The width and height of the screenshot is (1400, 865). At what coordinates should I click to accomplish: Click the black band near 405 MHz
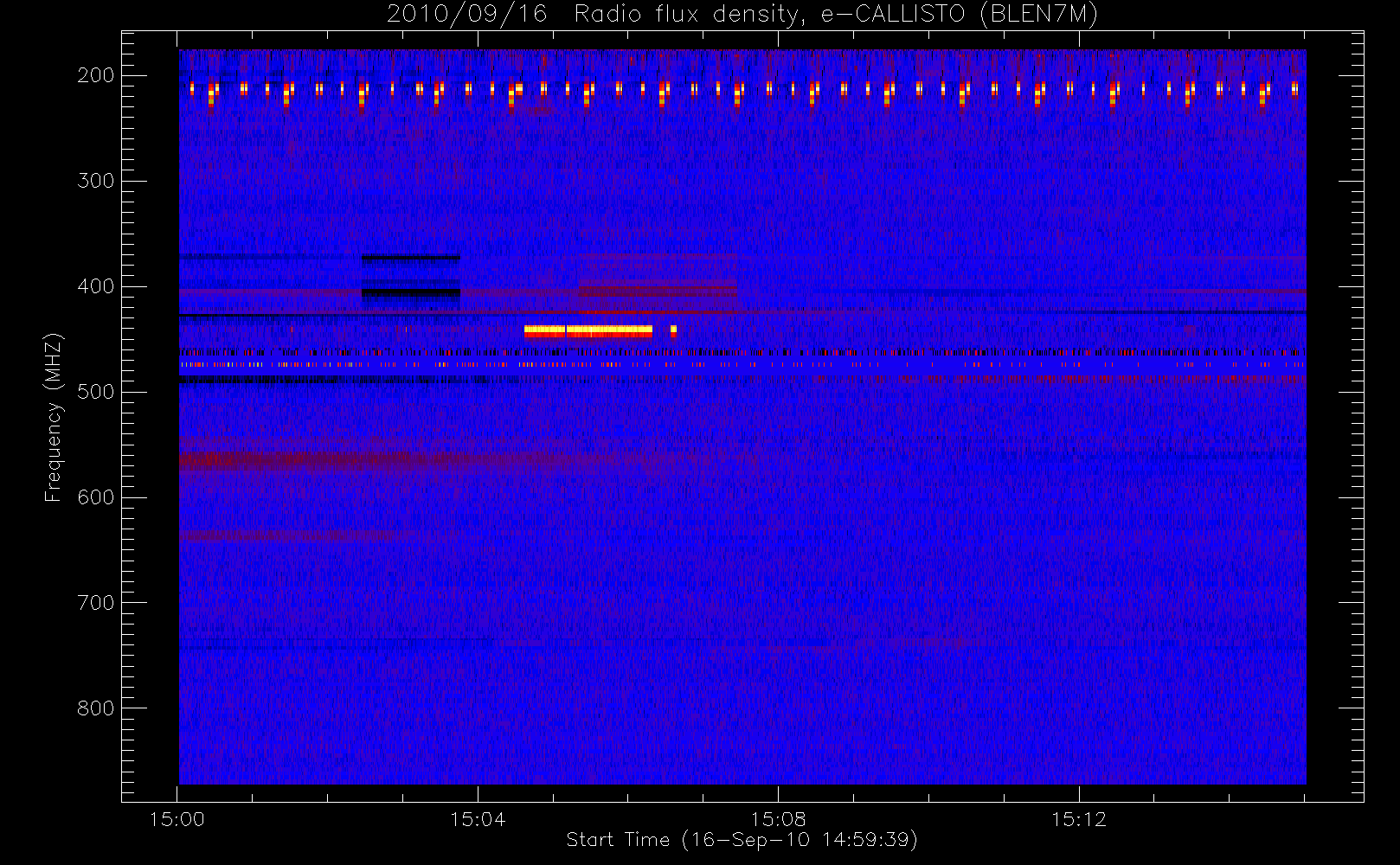pos(411,292)
